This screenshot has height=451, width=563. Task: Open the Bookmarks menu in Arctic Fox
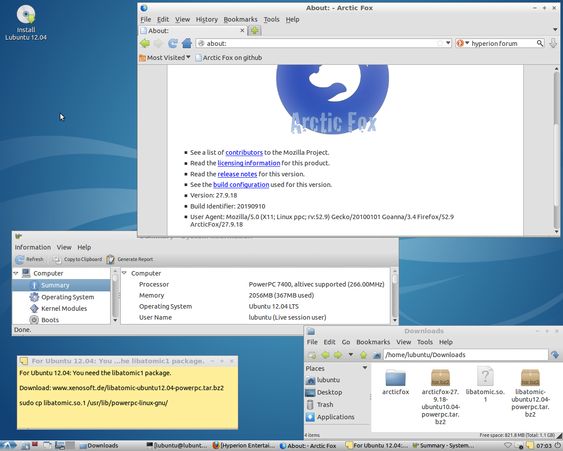240,19
